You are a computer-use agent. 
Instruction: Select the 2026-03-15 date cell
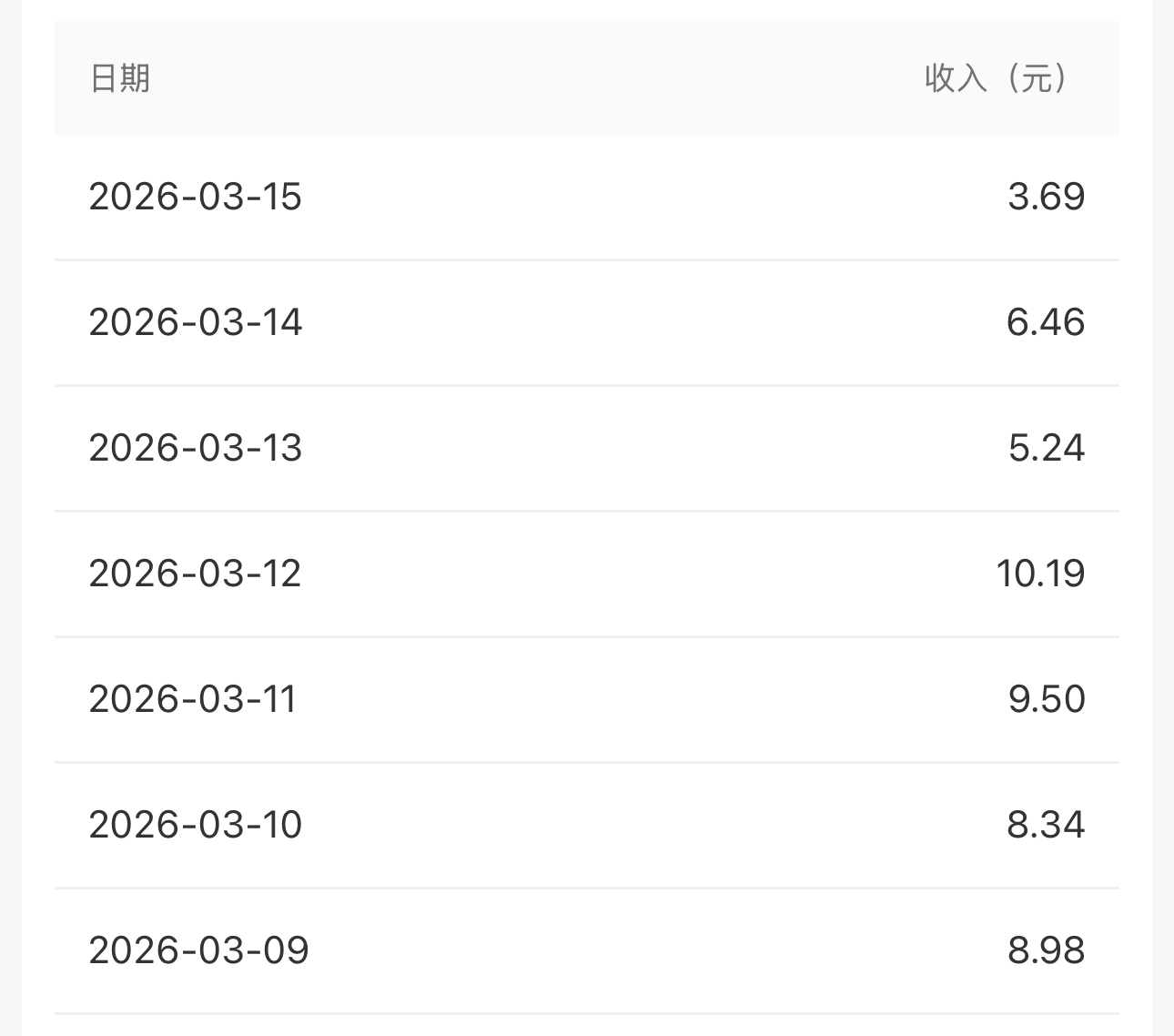195,197
